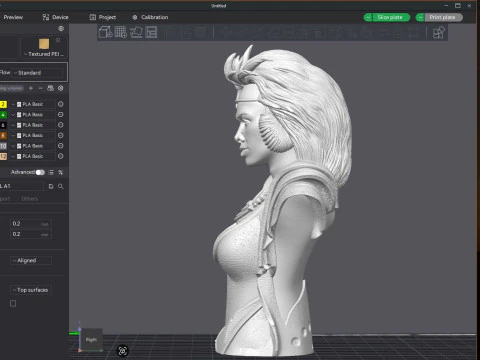Edit filament 8 preset icon
This screenshot has width=480, height=360.
coord(61,135)
